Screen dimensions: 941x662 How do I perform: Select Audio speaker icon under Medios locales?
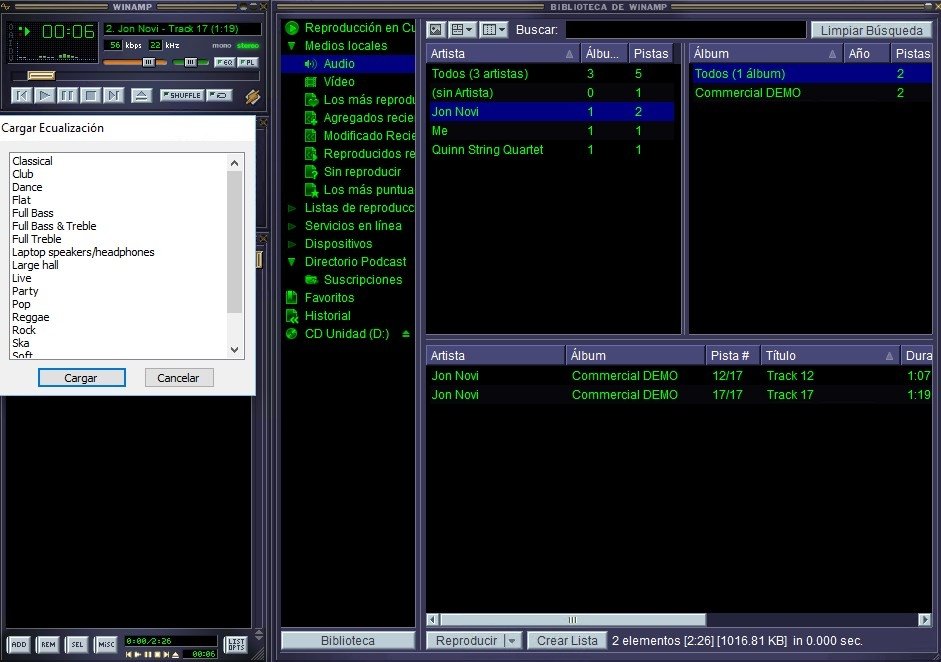tap(310, 64)
